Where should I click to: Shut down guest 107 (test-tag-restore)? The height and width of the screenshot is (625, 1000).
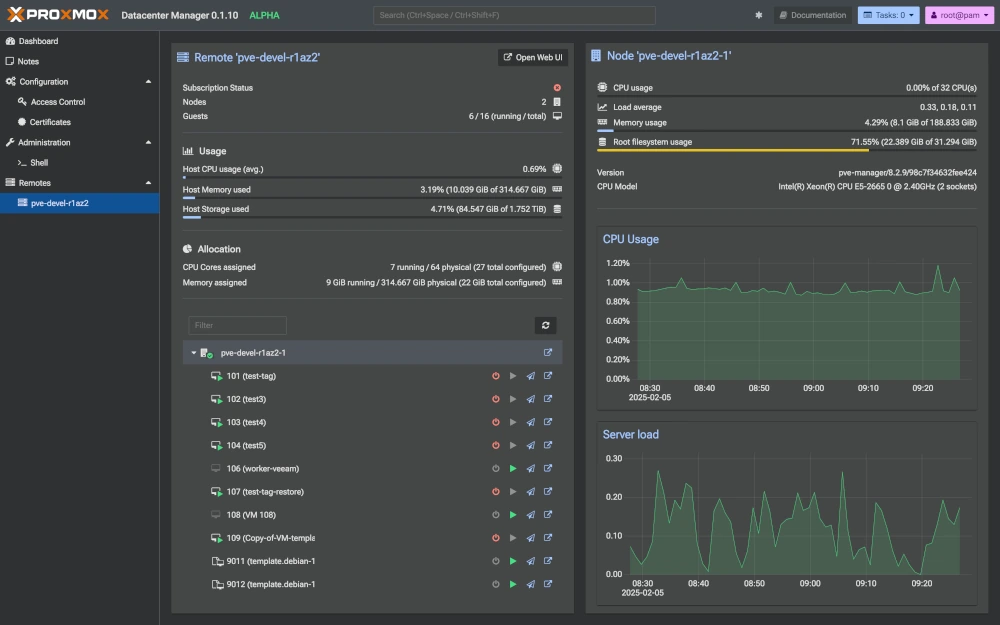[496, 492]
